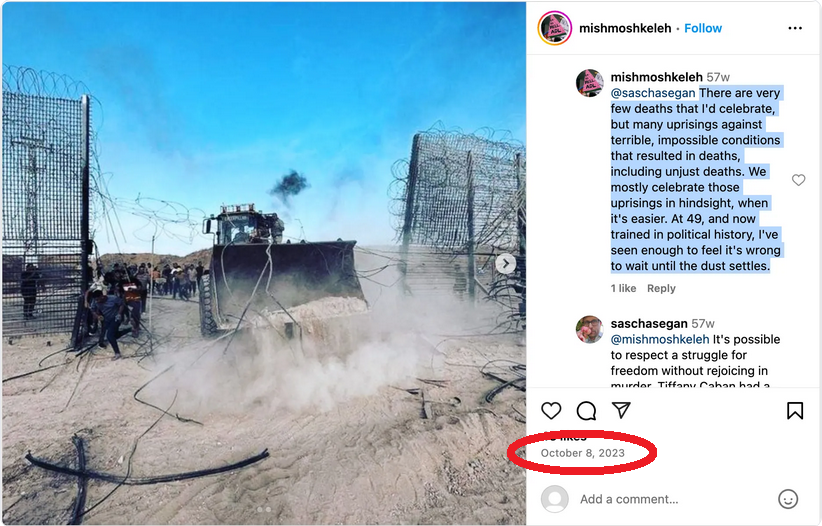Open the saschasegan username in the comments
Screen dimensions: 822x526
(649, 324)
